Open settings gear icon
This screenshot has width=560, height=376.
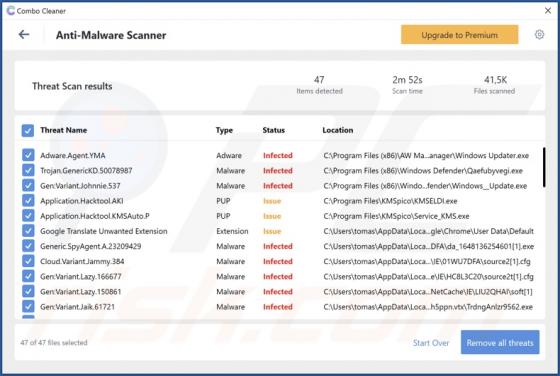click(x=539, y=35)
